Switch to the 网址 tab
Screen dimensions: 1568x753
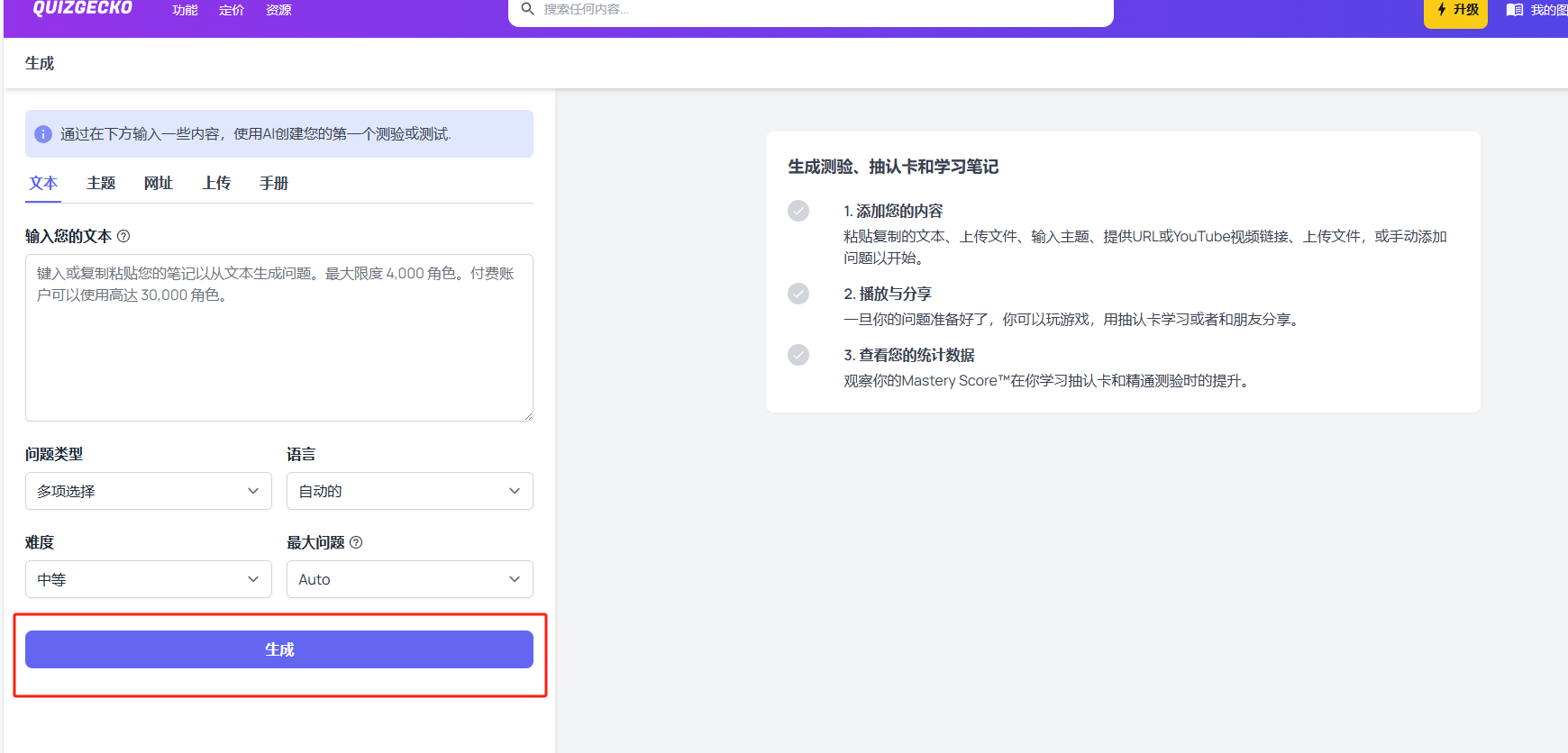coord(158,183)
